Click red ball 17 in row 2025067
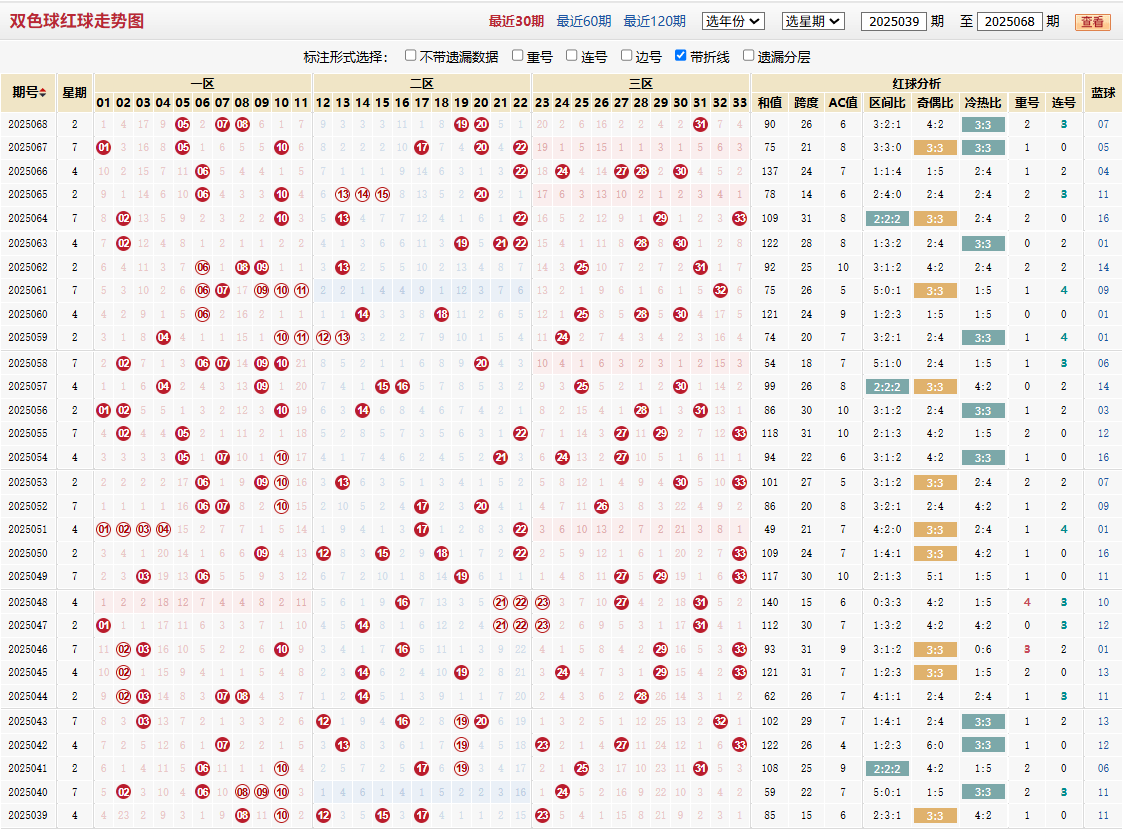 (x=422, y=148)
